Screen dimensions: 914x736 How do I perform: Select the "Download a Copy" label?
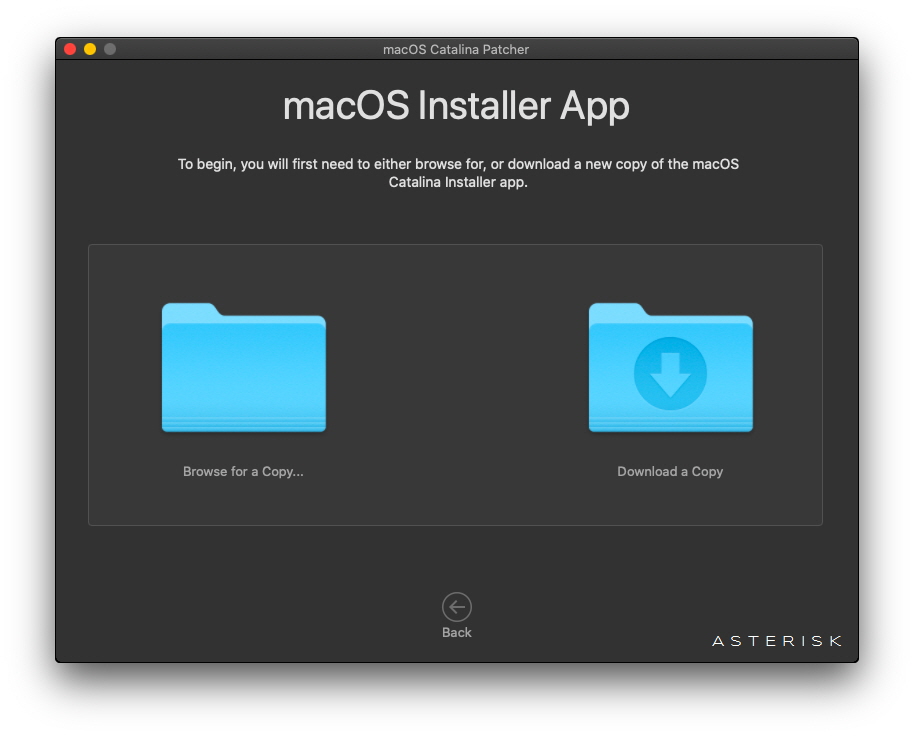point(670,471)
